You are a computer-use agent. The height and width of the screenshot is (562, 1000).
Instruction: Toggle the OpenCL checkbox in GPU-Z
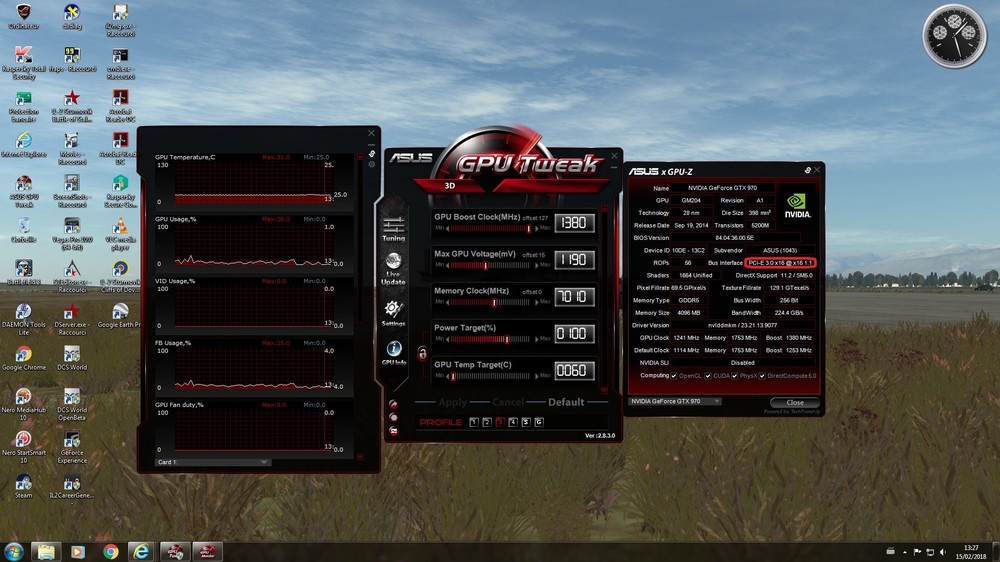point(673,376)
